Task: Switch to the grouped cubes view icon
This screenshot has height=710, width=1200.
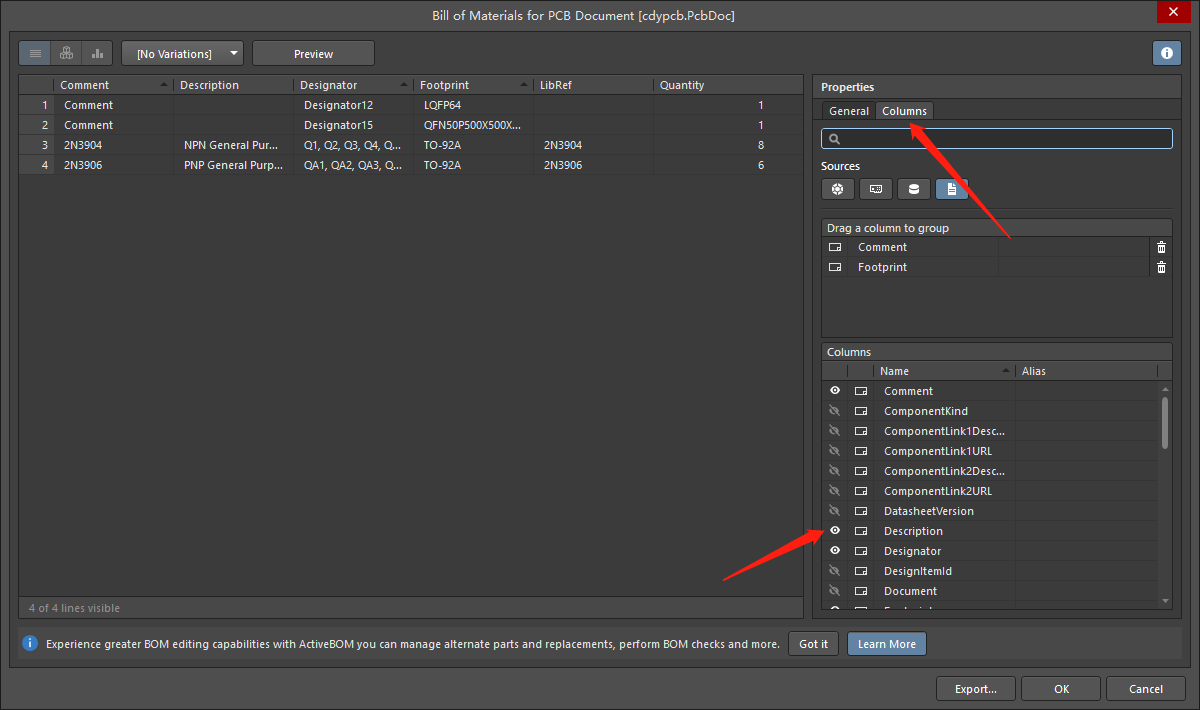Action: [x=66, y=53]
